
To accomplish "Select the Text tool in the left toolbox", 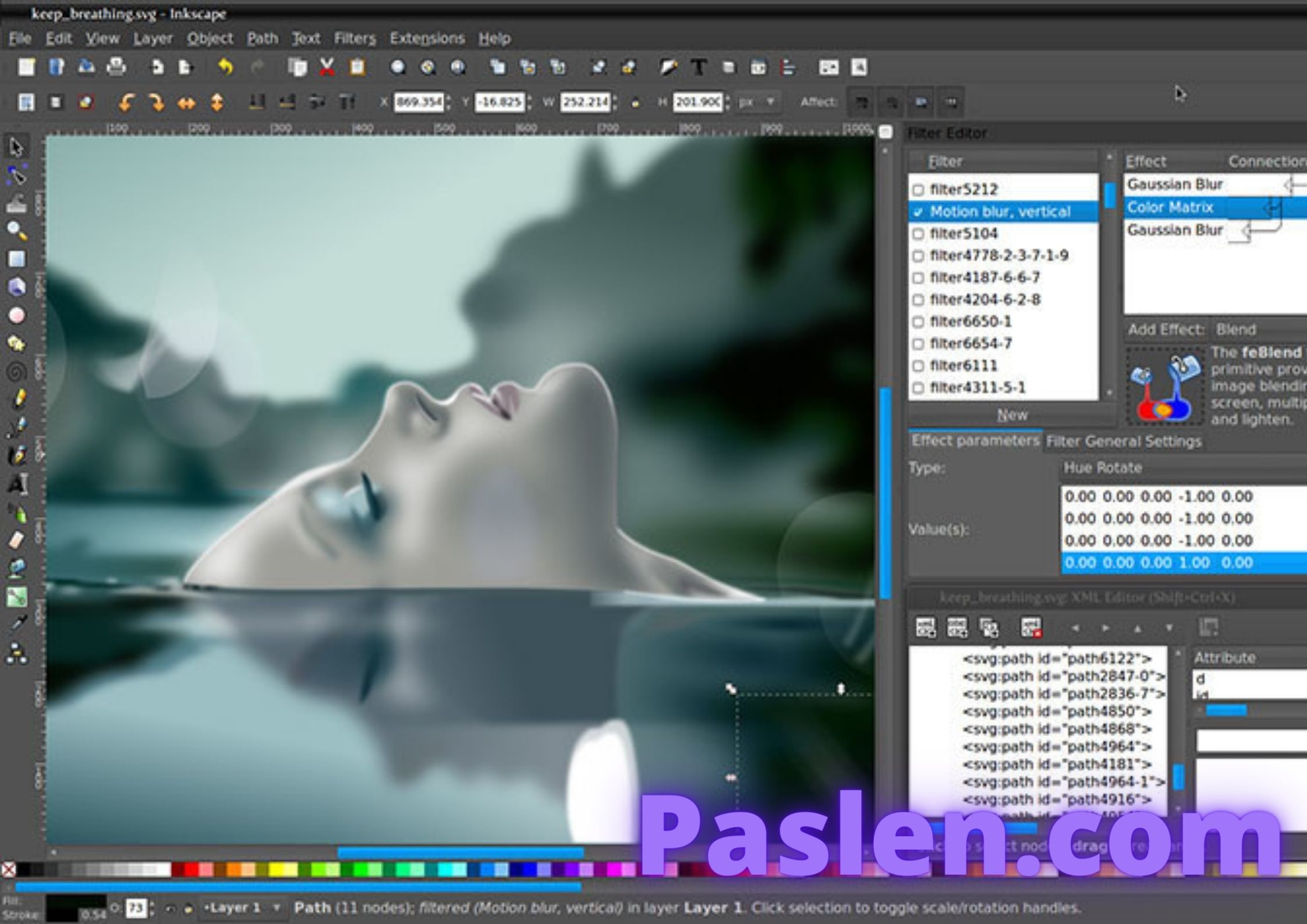I will click(17, 484).
